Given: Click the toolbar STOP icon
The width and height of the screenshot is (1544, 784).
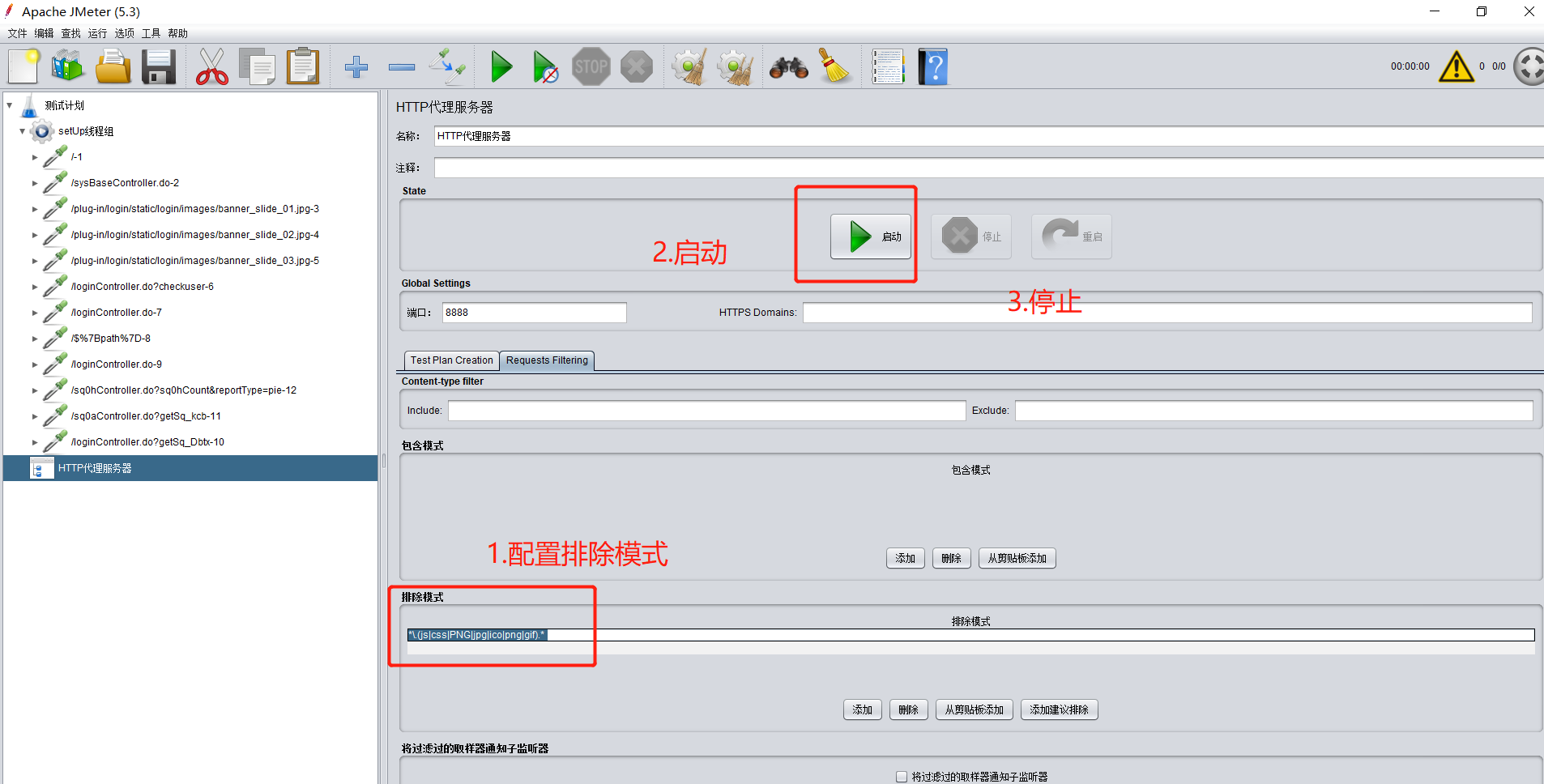Looking at the screenshot, I should [x=591, y=66].
